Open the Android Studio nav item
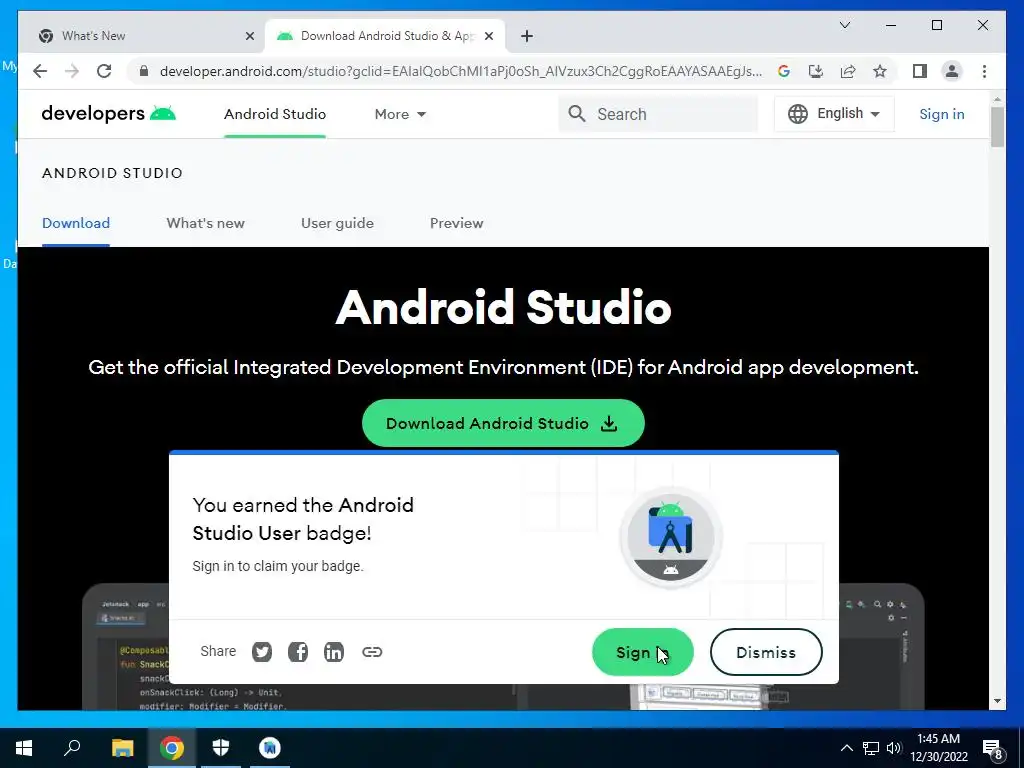Screen dimensions: 1024x768 click(x=275, y=114)
